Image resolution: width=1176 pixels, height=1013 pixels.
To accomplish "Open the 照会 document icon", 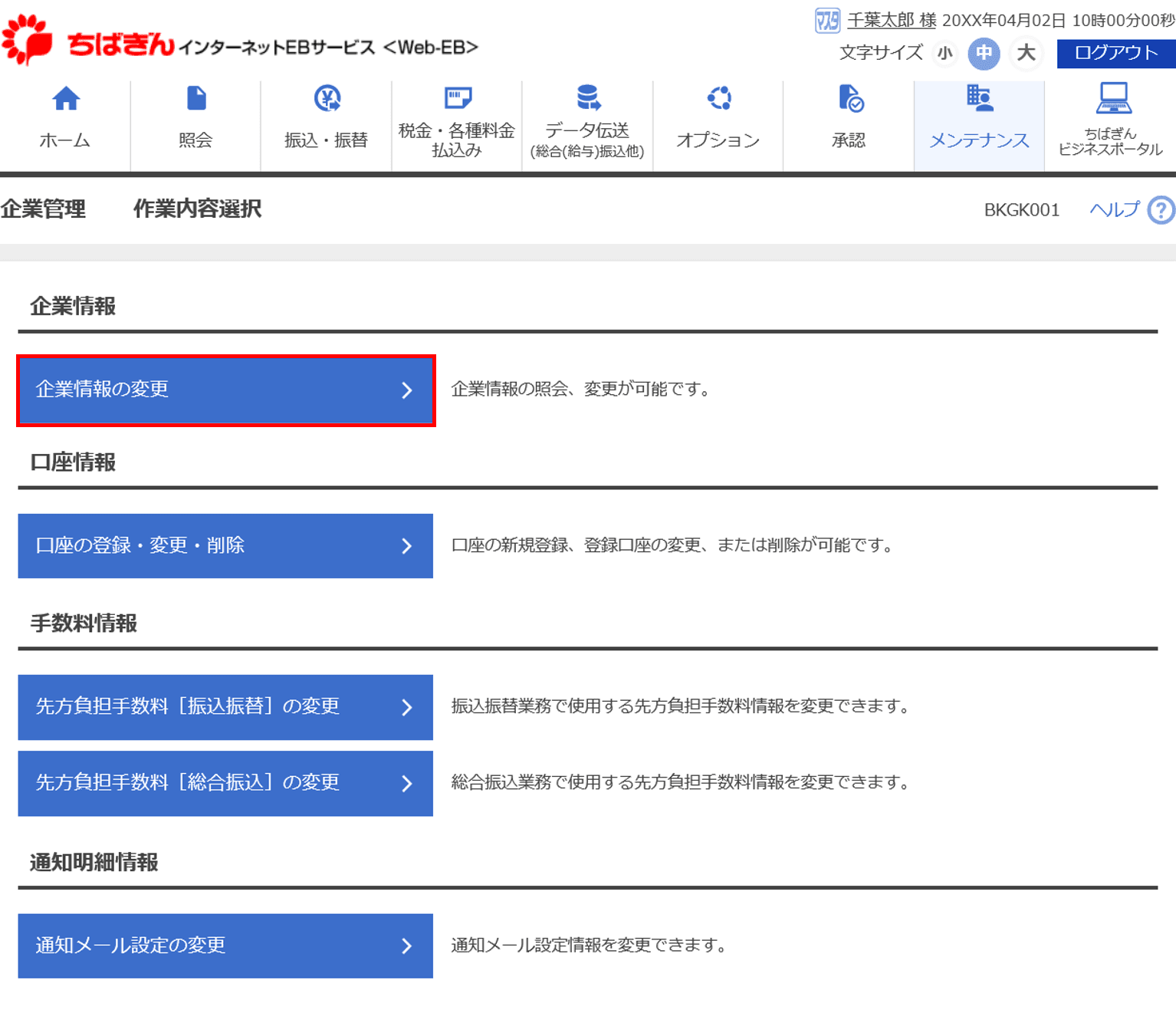I will tap(196, 99).
